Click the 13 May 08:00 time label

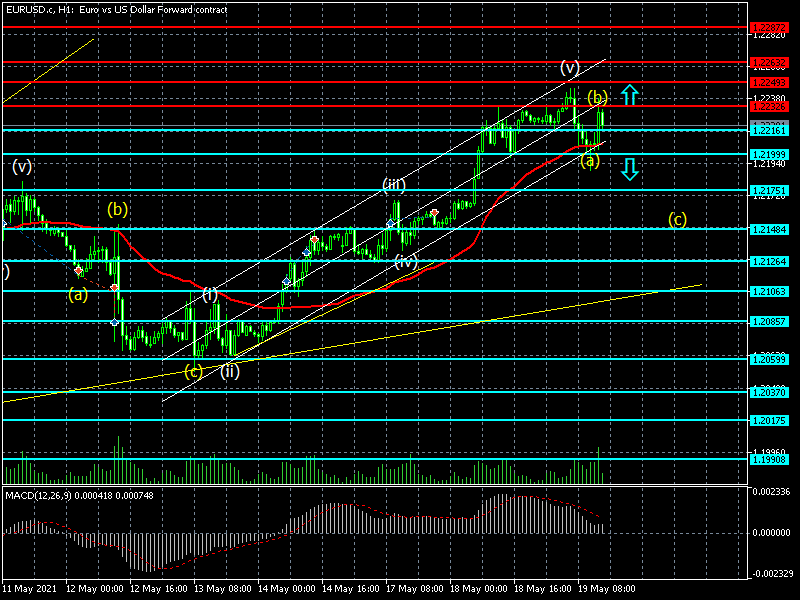(225, 589)
